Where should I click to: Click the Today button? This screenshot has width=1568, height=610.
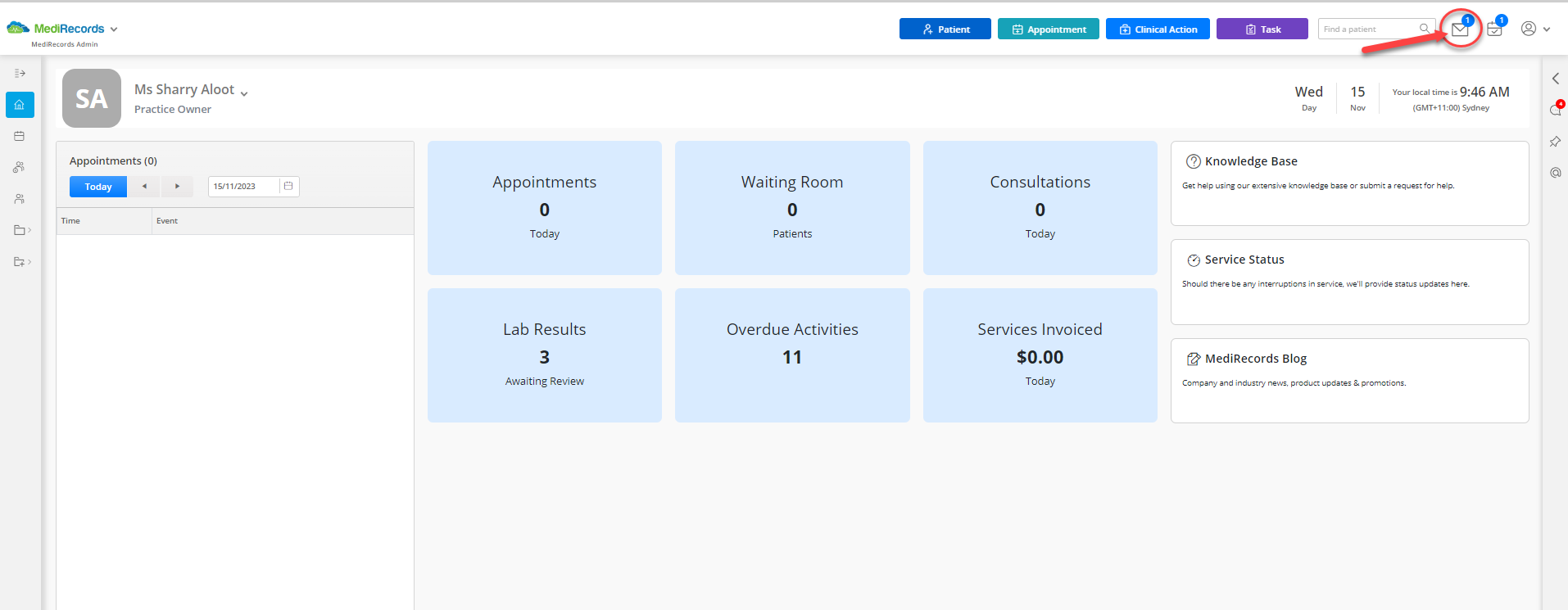(x=98, y=187)
